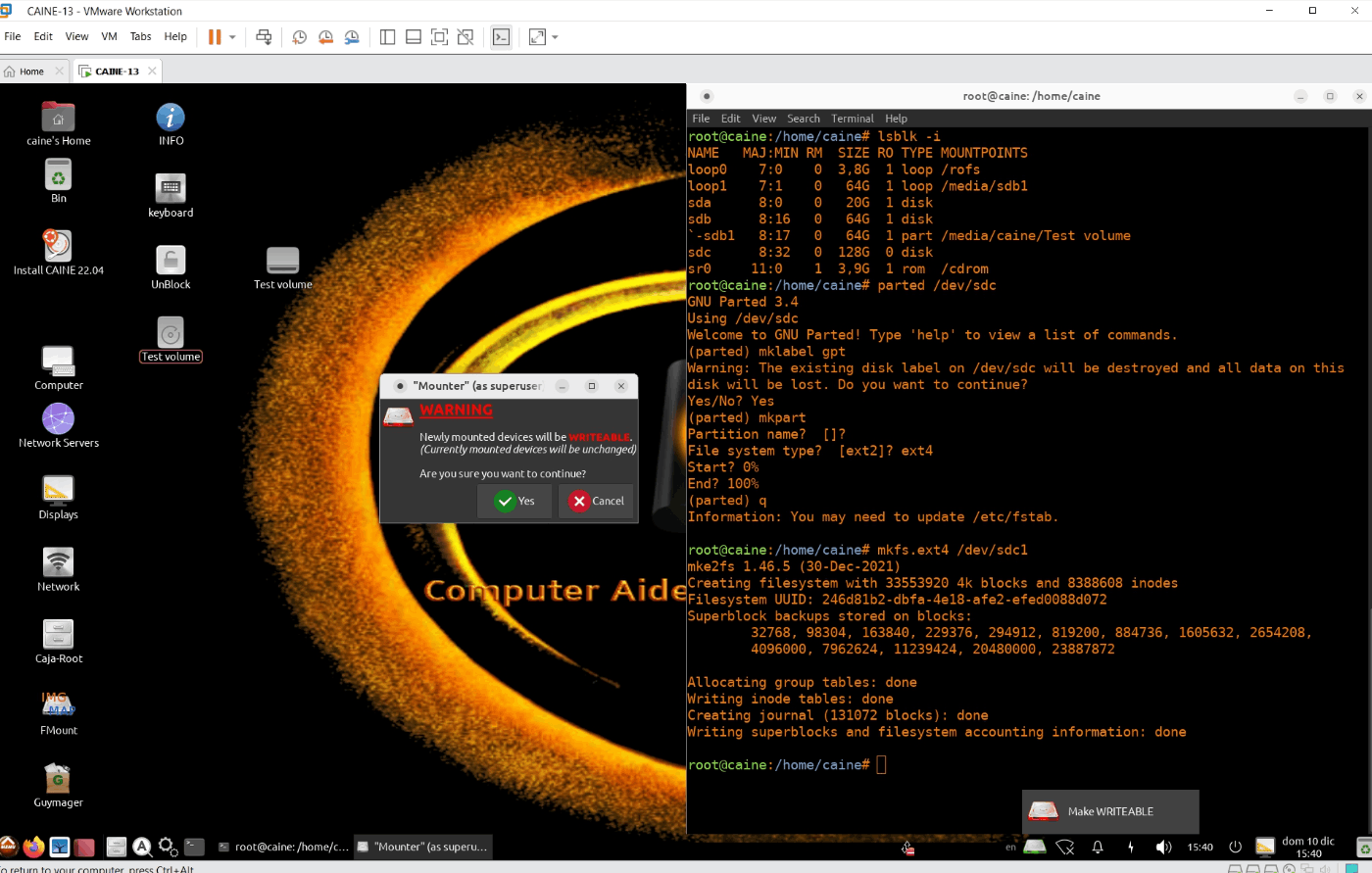Toggle the VMware library sidebar icon
The image size is (1372, 873).
pos(387,37)
